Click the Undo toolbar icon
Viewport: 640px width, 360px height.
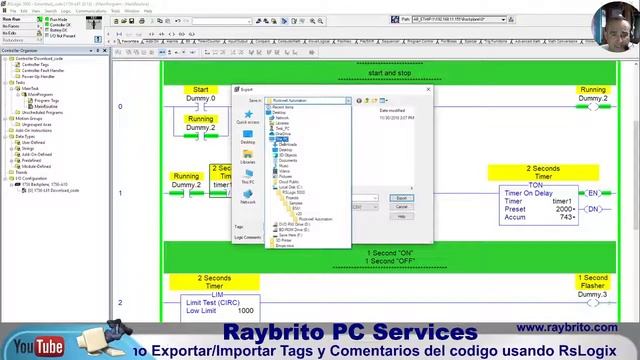178,21
